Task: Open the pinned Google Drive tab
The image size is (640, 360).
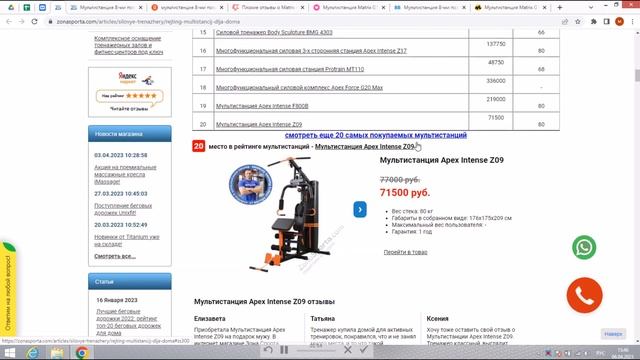Action: [x=11, y=7]
